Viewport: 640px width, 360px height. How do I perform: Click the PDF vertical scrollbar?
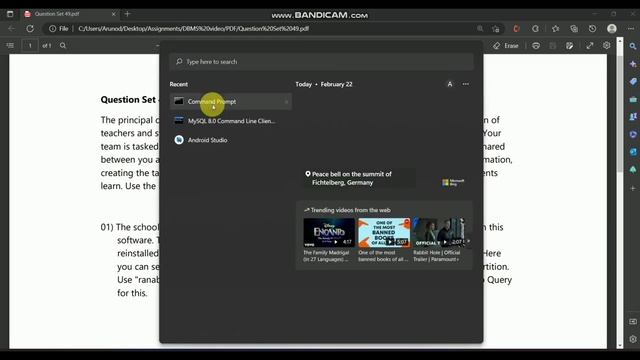tap(620, 114)
